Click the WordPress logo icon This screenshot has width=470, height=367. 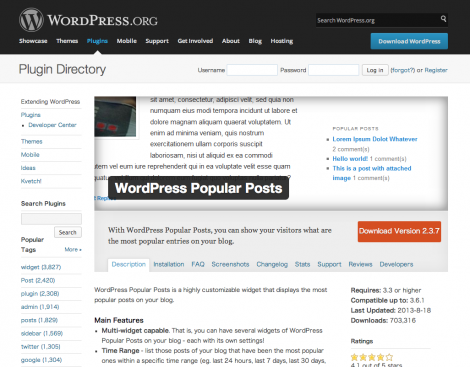coord(31,20)
